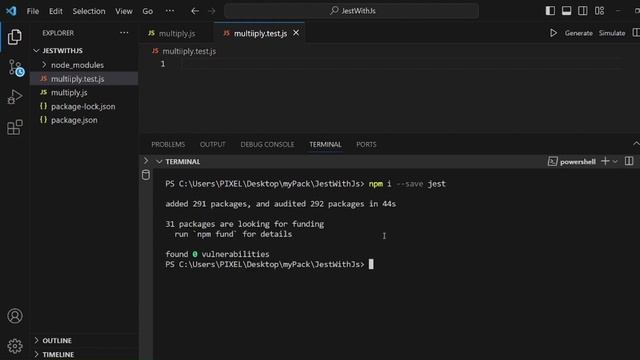The width and height of the screenshot is (640, 360).
Task: Open the Source Control view
Action: click(16, 67)
